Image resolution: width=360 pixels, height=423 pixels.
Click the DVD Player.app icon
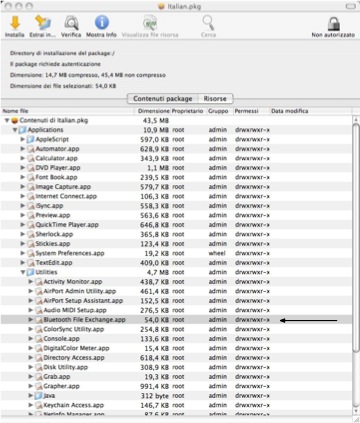31,168
